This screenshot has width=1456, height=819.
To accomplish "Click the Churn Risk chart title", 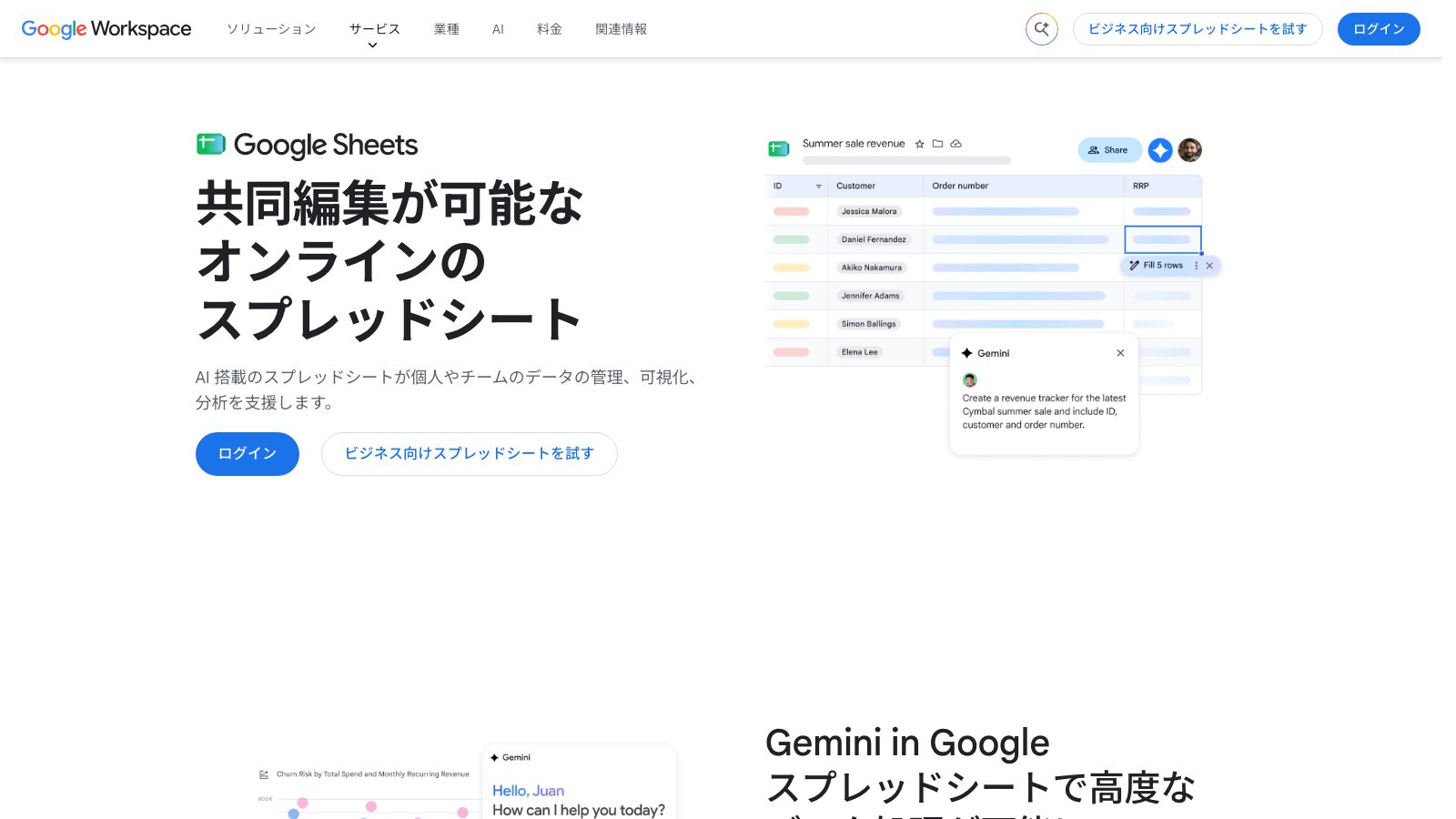I will click(373, 774).
